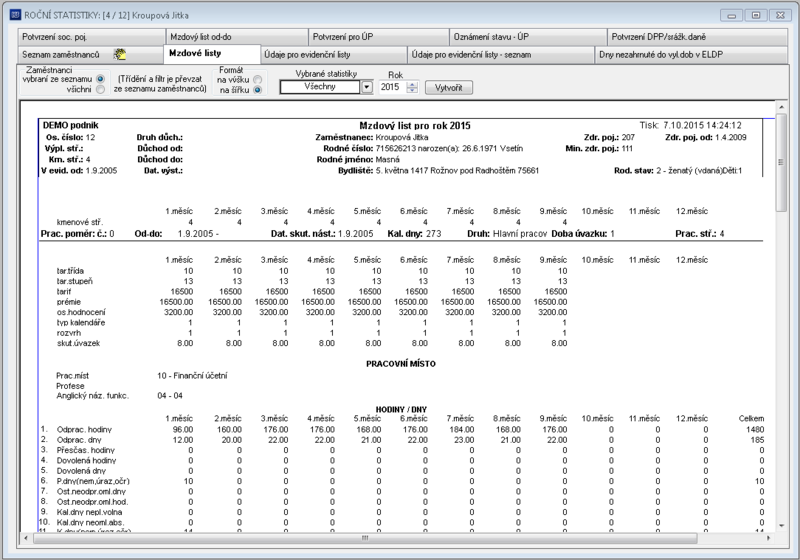Click the application icon in title bar
Viewport: 800px width, 560px height.
[x=15, y=15]
